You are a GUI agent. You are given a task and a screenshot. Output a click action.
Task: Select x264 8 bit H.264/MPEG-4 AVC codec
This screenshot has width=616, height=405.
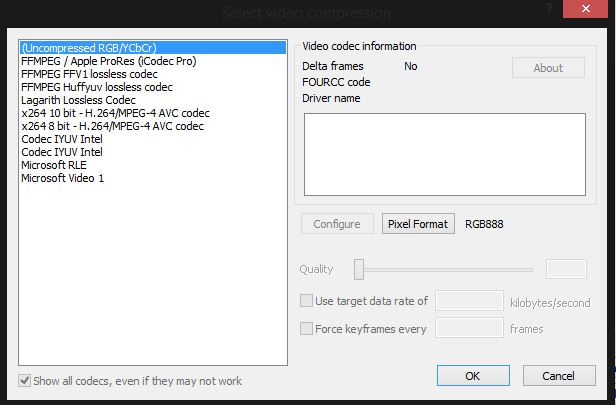pos(112,126)
